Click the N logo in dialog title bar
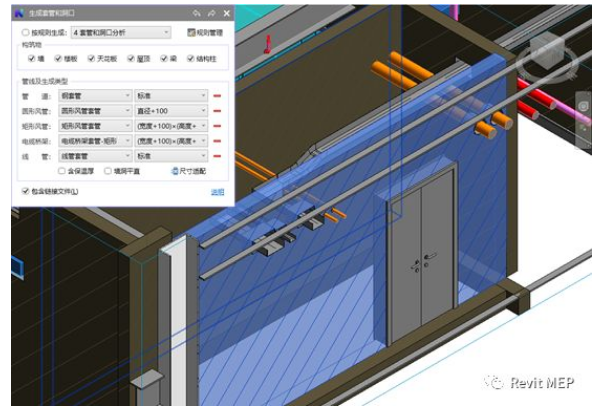The image size is (601, 410). coord(19,13)
